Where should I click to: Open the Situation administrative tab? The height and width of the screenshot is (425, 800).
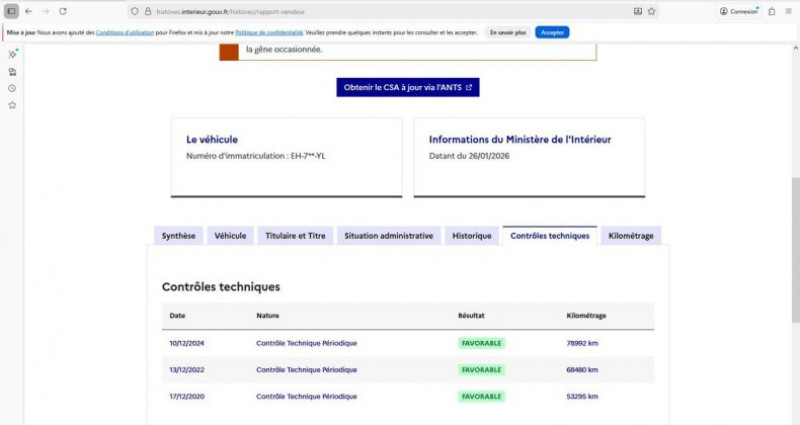pyautogui.click(x=388, y=236)
